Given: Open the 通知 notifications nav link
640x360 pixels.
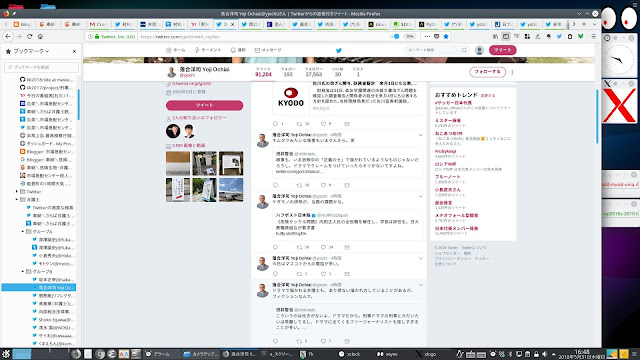Looking at the screenshot, I should pyautogui.click(x=238, y=50).
